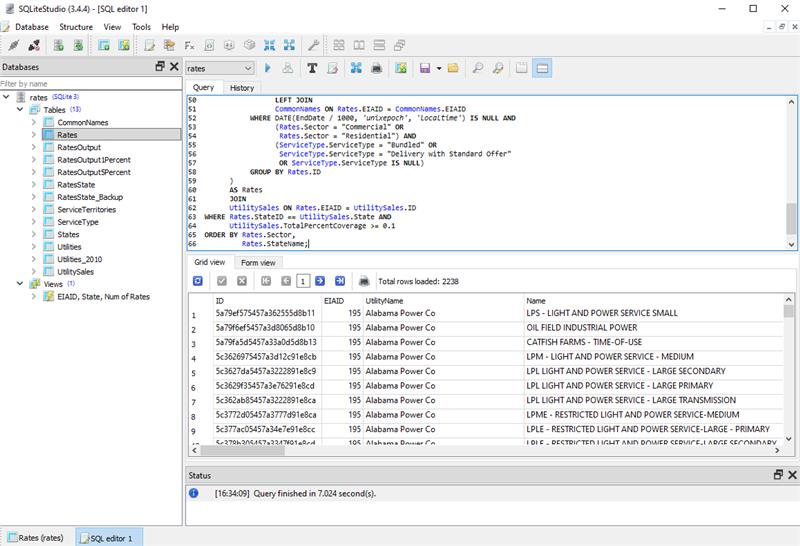Open SQL file with the folder icon

452,68
